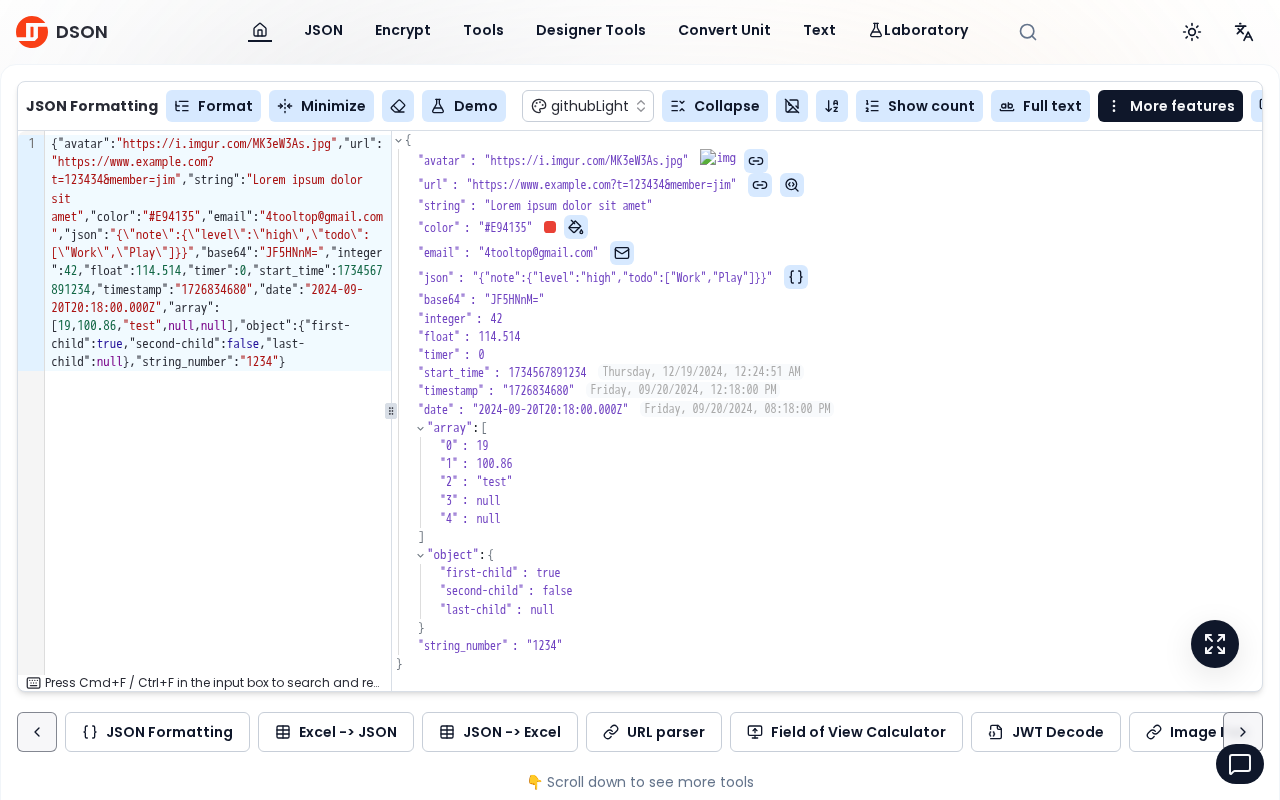Toggle the Show count option
1280x800 pixels.
(919, 106)
